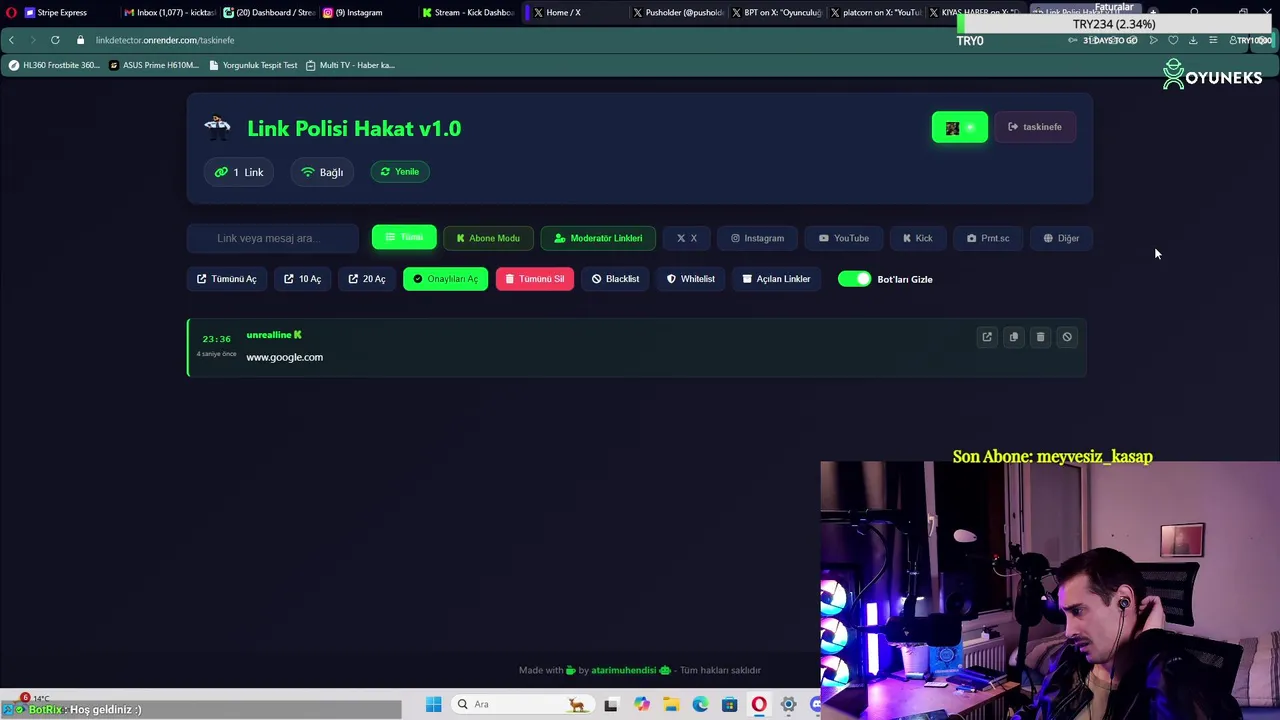
Task: Select the Diğer filter
Action: (x=1061, y=238)
